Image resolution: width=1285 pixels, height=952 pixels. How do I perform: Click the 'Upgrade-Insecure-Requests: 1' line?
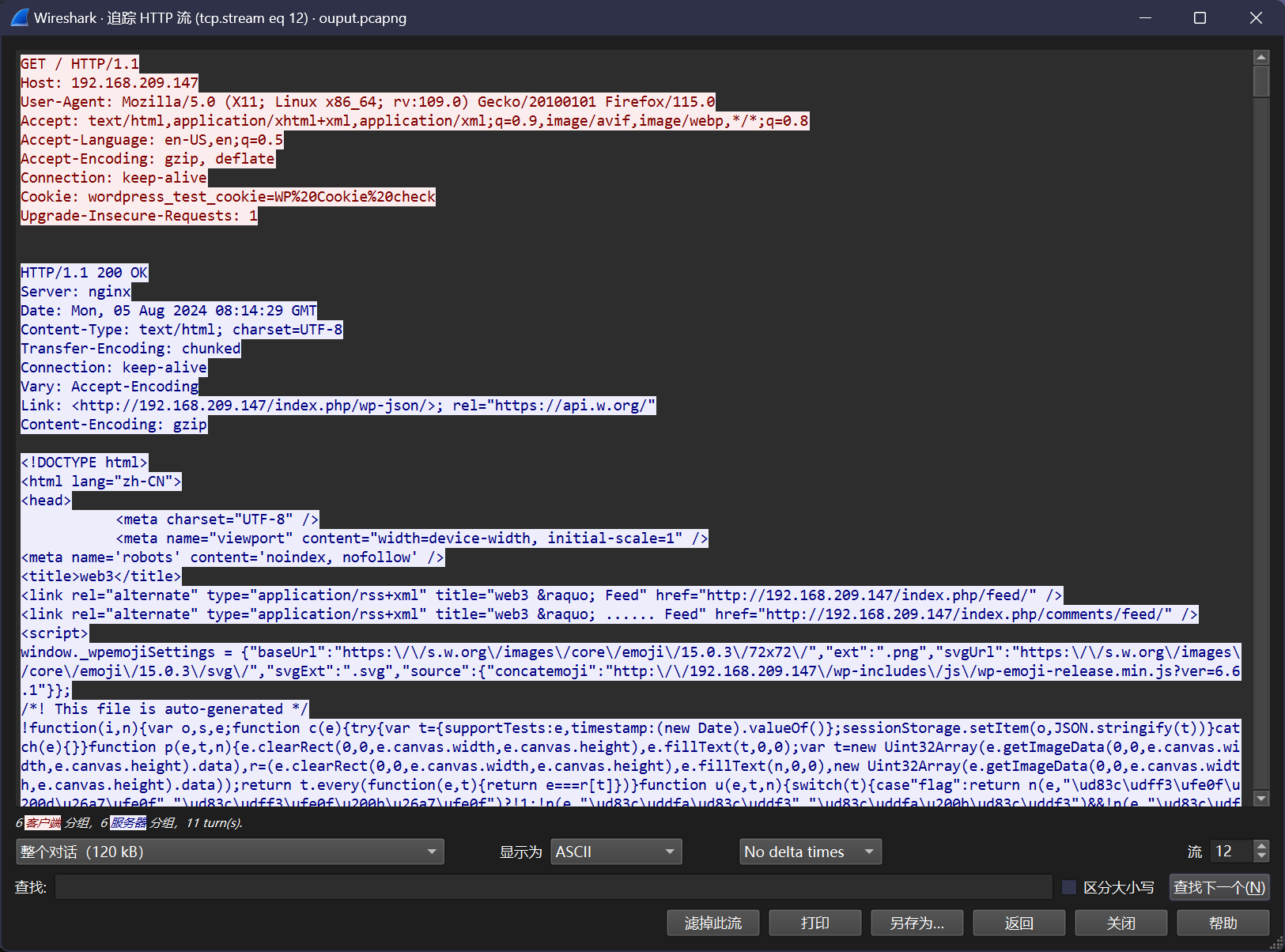[x=139, y=216]
